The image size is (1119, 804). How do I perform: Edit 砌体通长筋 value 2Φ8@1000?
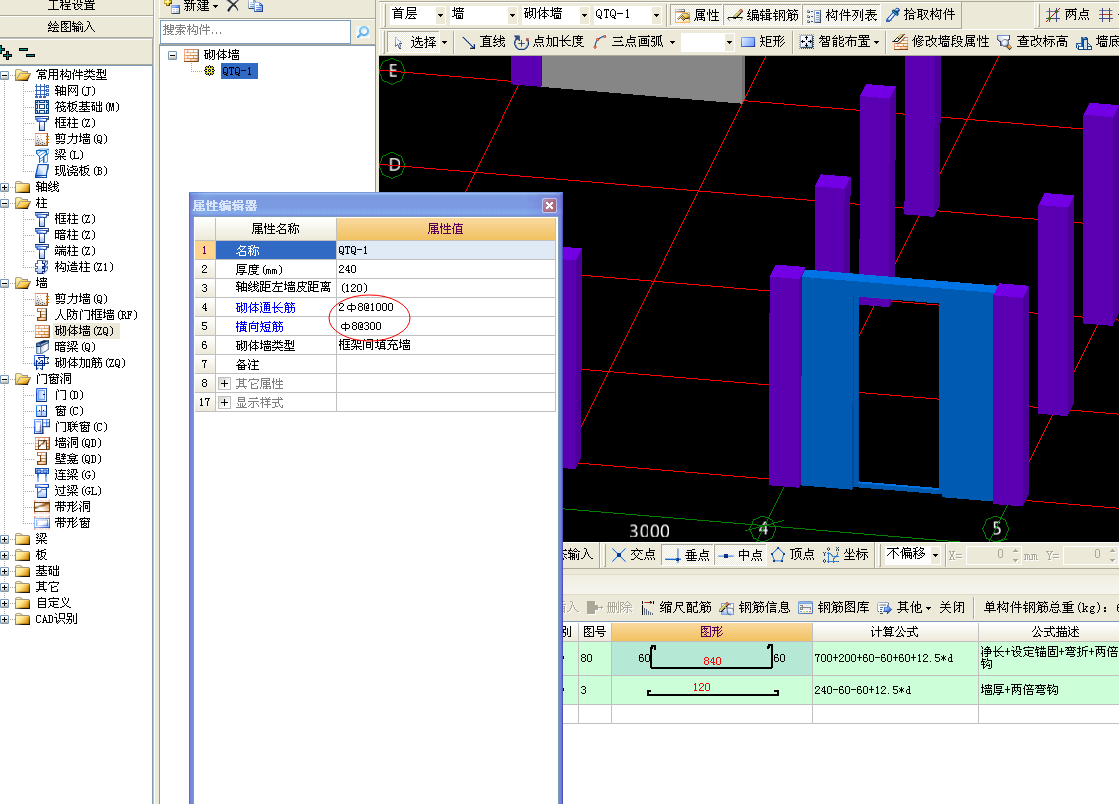pyautogui.click(x=445, y=307)
